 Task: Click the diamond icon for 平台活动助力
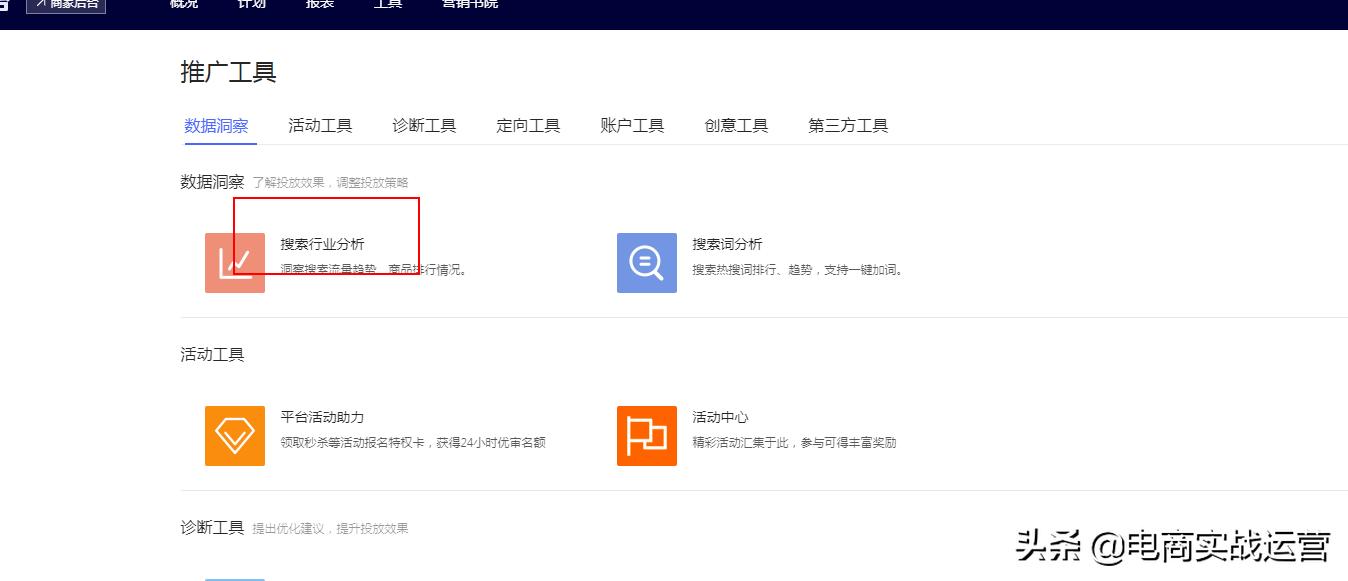[x=234, y=438]
